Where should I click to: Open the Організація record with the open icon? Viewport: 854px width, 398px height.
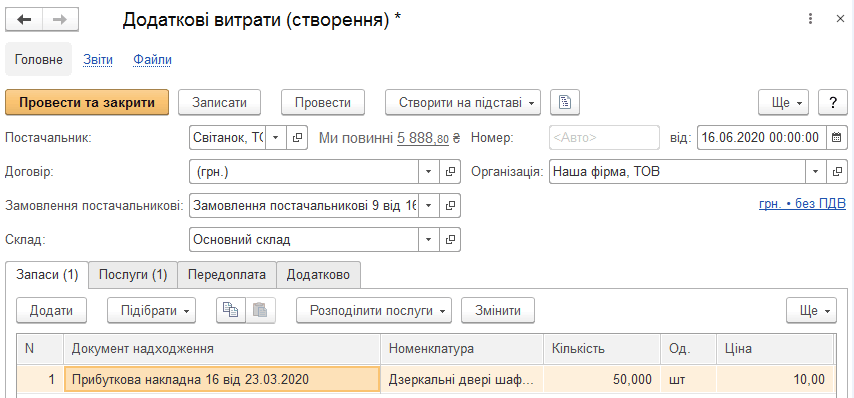[x=837, y=172]
